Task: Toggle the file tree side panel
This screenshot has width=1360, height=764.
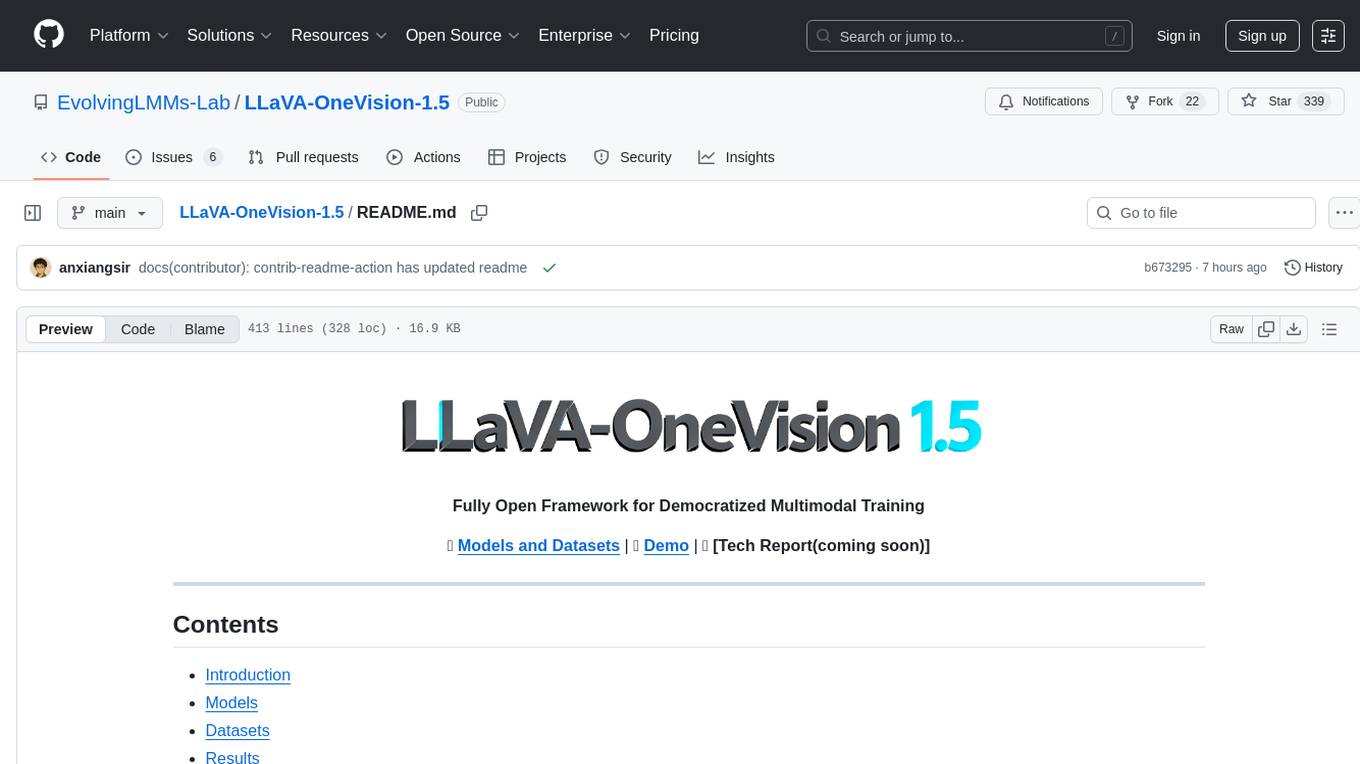Action: click(x=33, y=213)
